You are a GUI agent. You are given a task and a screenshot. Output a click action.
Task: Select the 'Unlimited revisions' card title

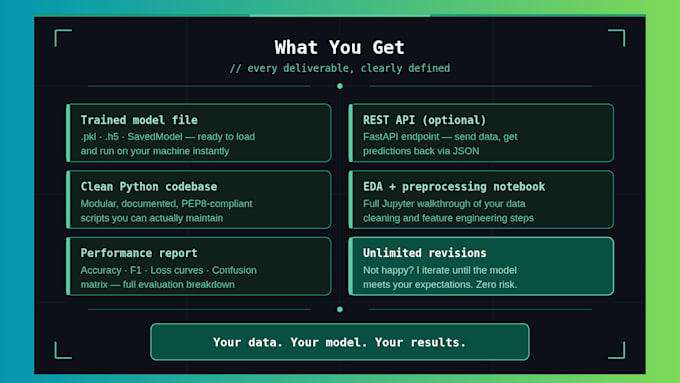(x=425, y=253)
